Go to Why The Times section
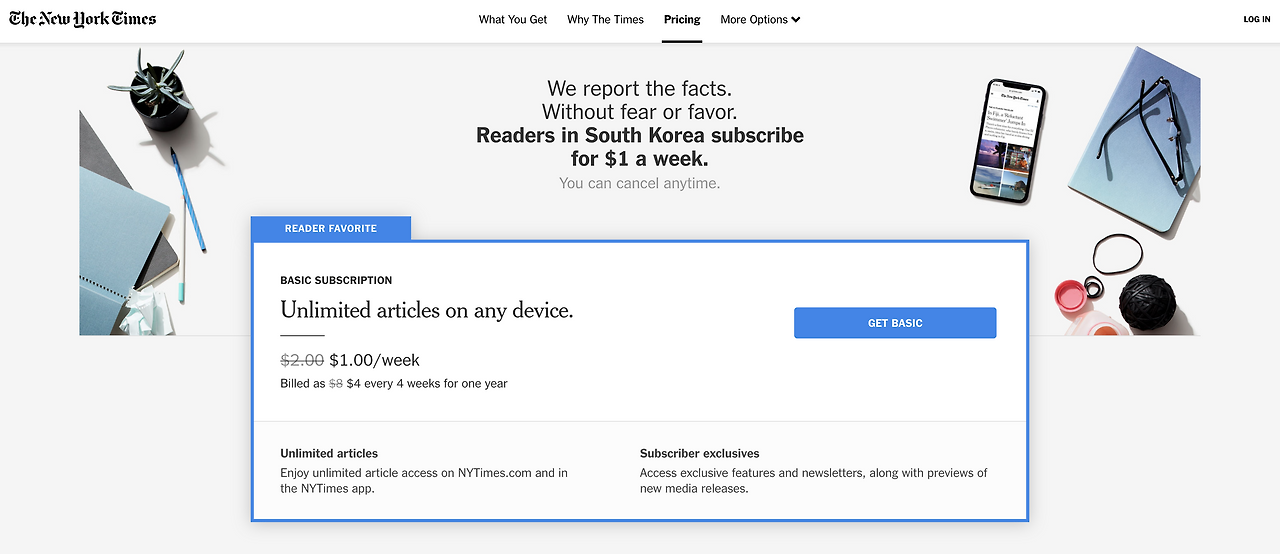Viewport: 1280px width, 554px height. click(x=605, y=19)
